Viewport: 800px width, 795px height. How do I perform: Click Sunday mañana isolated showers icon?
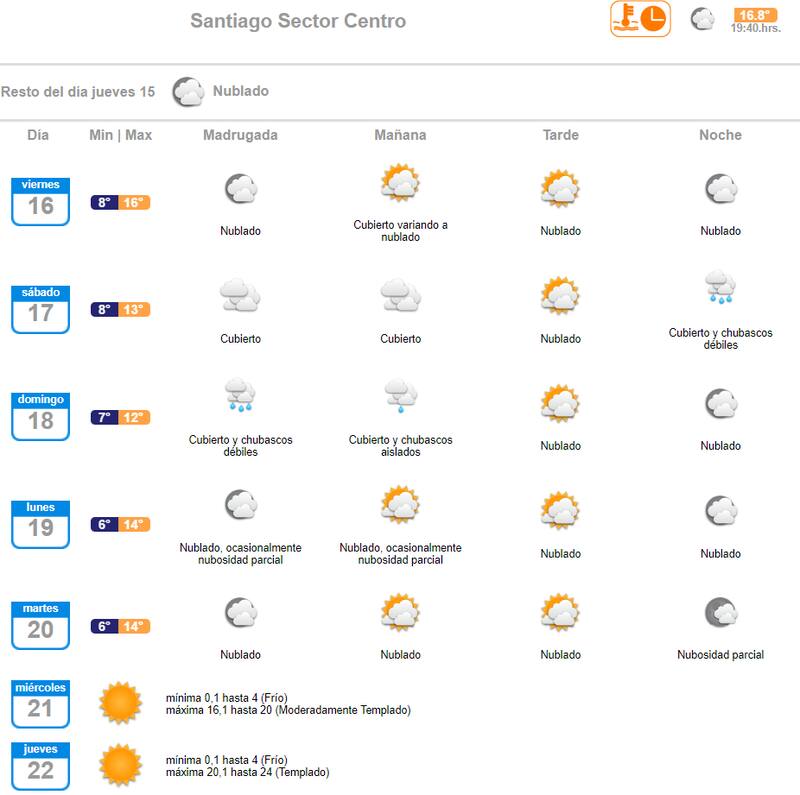coord(400,396)
